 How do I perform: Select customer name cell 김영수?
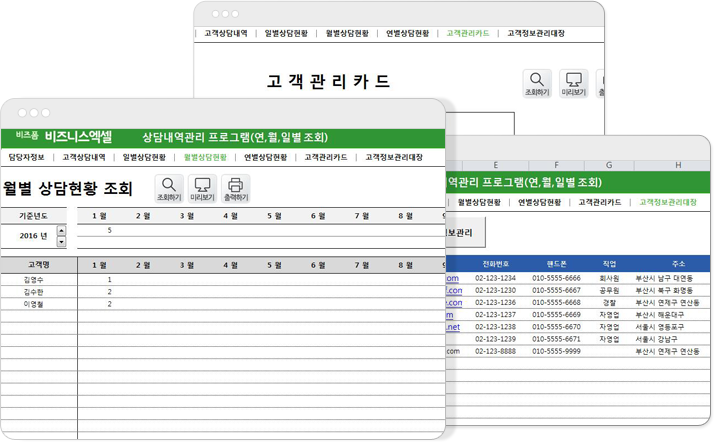33,279
